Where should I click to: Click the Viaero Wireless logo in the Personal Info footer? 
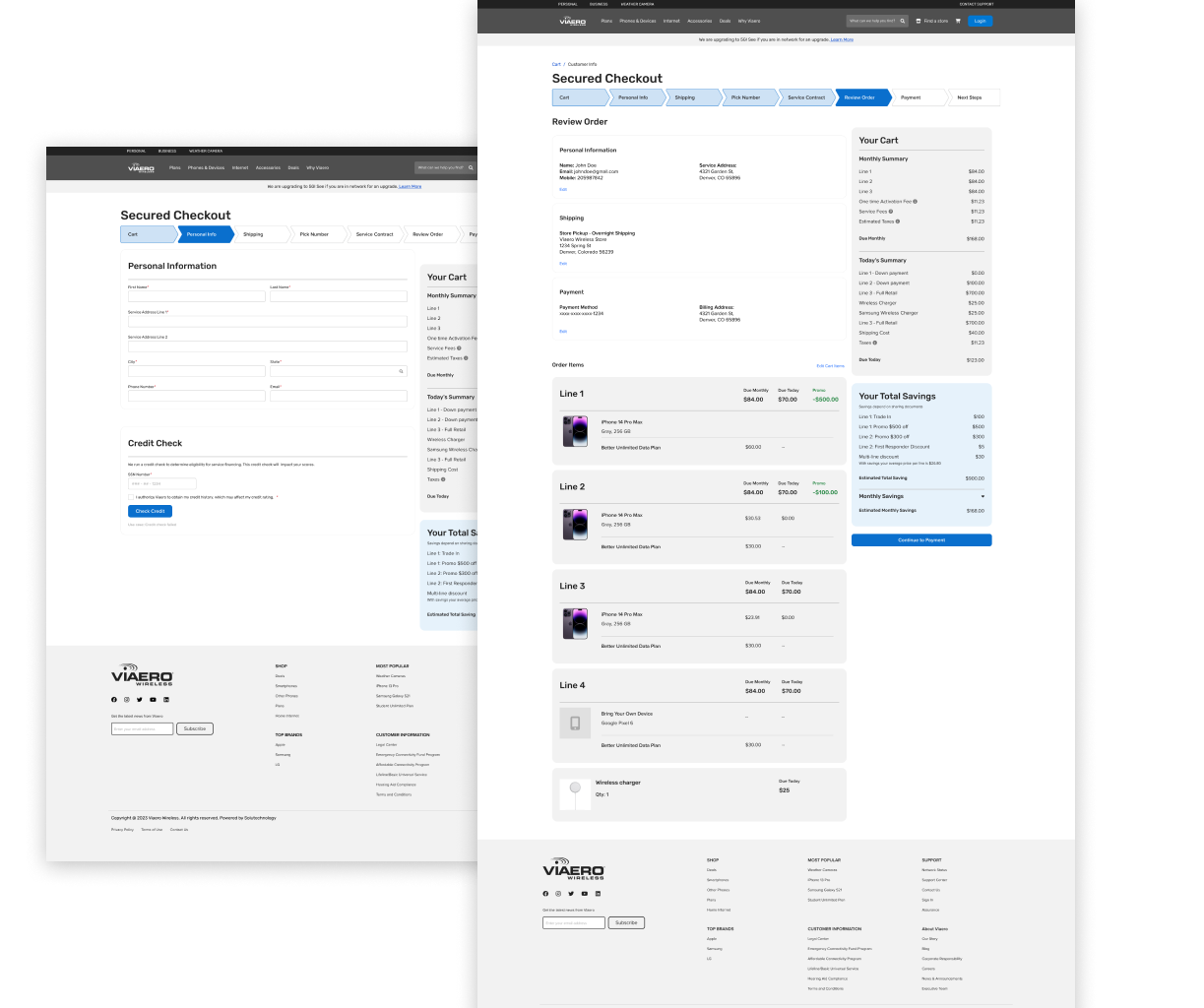(142, 674)
